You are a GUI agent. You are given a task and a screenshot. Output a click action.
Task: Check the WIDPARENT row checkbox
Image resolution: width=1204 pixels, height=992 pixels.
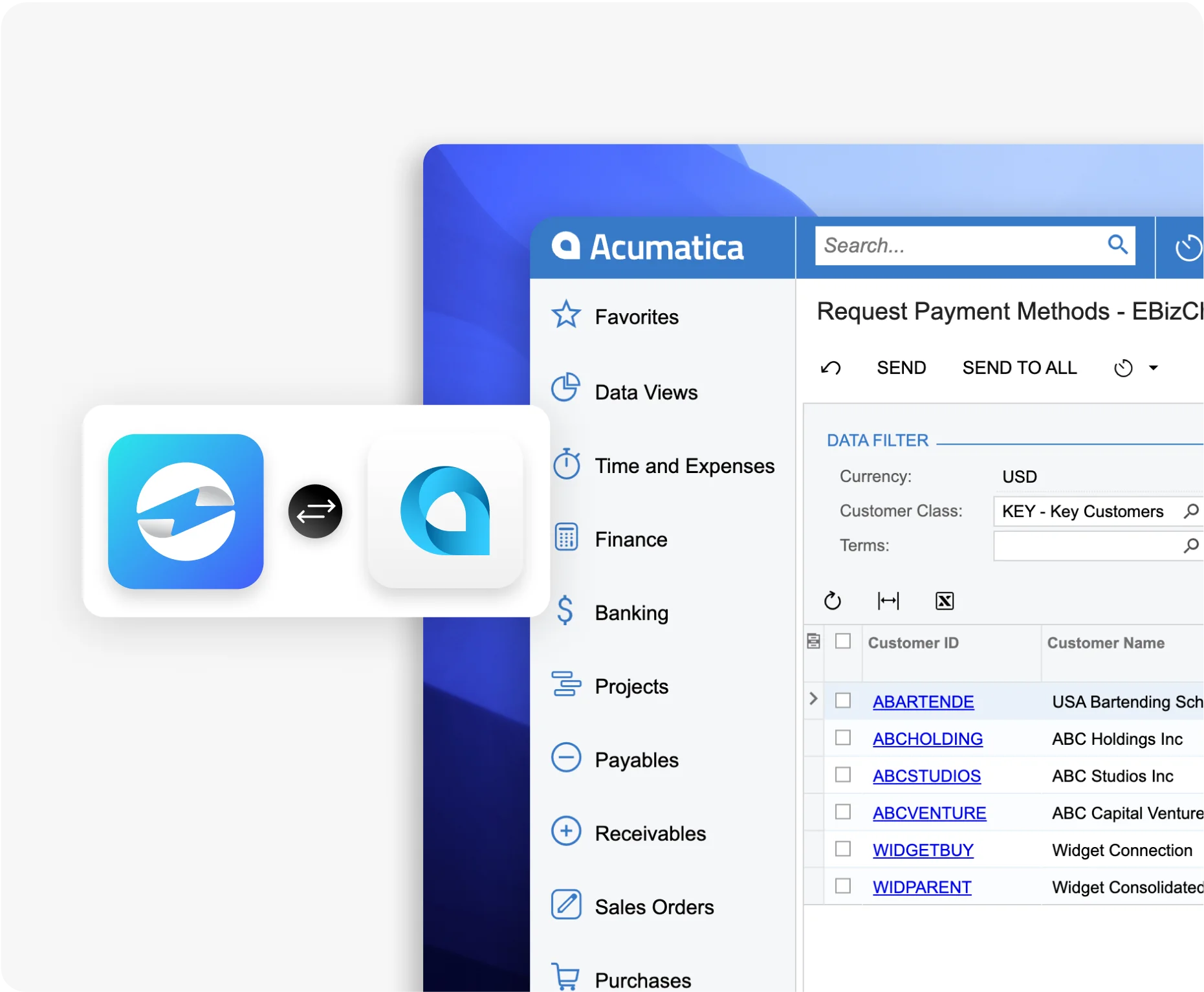tap(843, 885)
